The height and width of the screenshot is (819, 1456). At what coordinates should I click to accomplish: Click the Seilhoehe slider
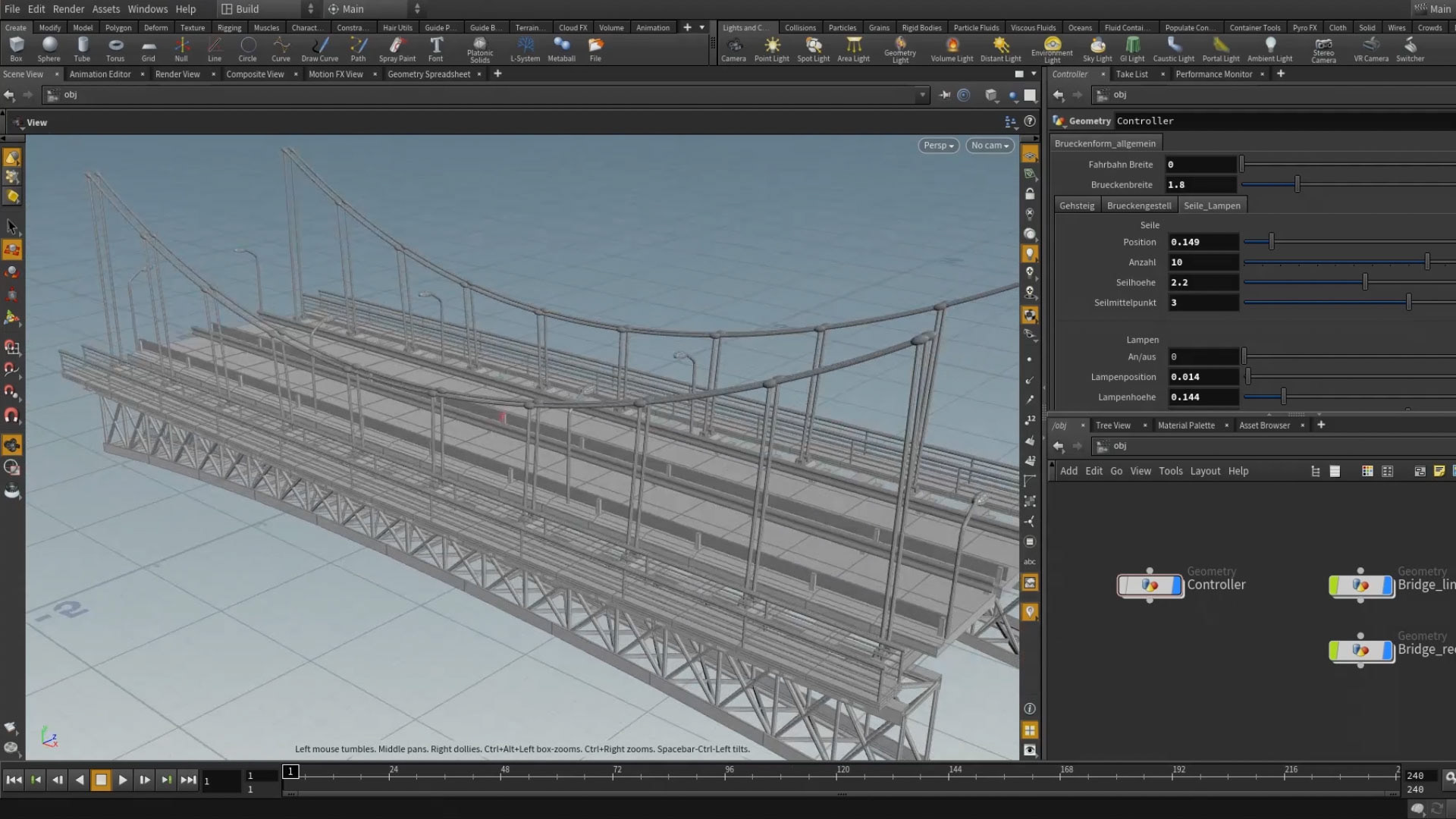click(1365, 282)
